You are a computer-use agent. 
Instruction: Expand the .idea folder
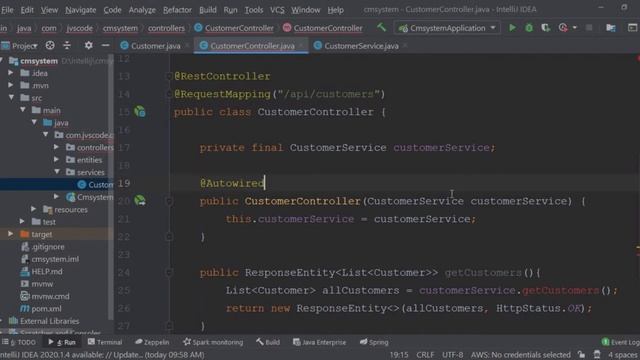11,73
